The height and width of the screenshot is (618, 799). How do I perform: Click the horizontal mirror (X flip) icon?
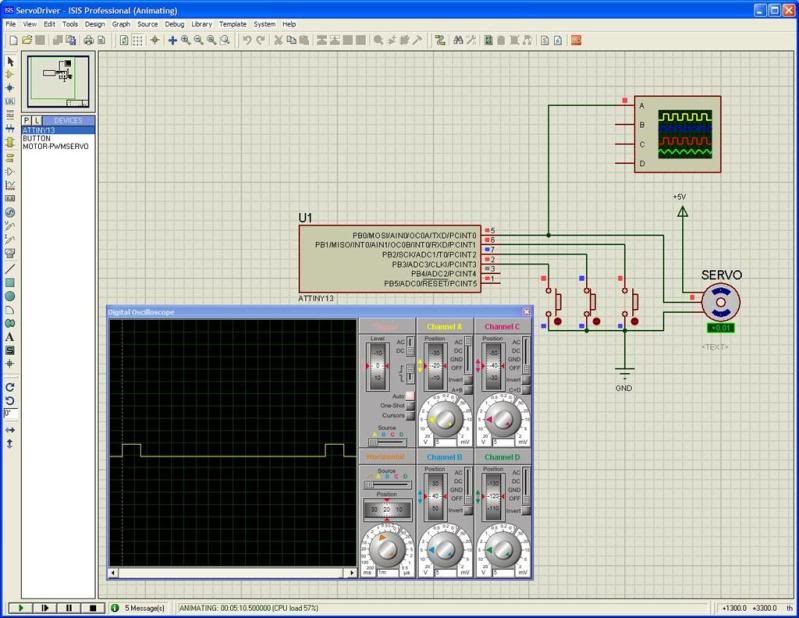[x=10, y=430]
